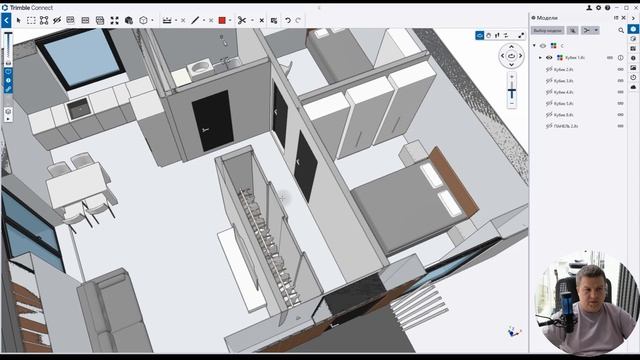
Task: Click the pill icon in the Кубик 2 row
Action: coord(620,69)
